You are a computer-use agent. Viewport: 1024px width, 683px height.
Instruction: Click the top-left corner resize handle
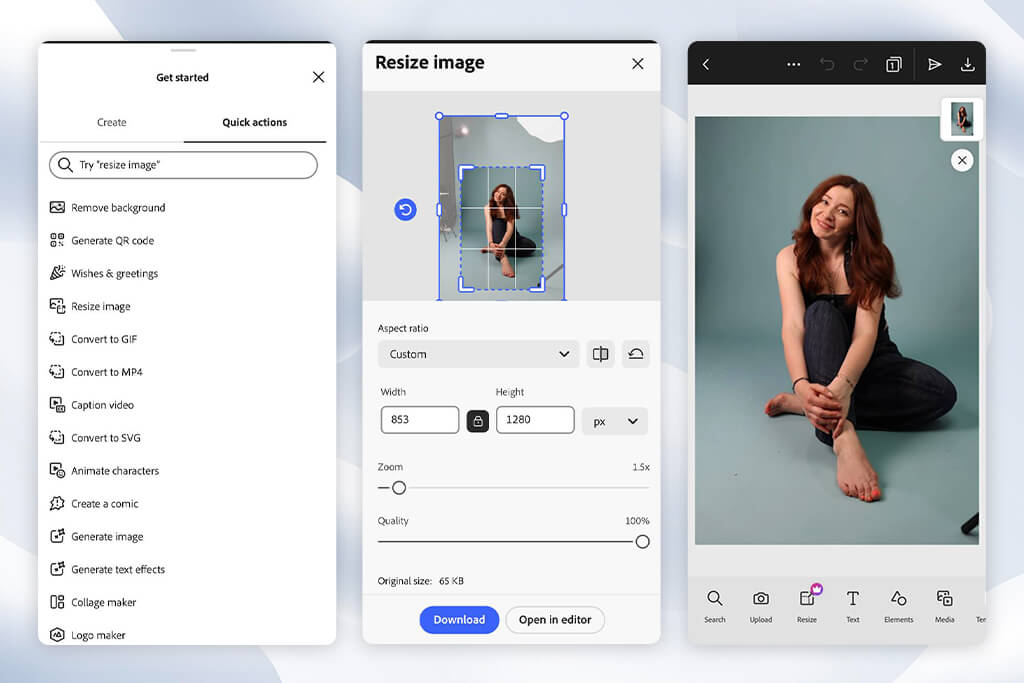(439, 116)
